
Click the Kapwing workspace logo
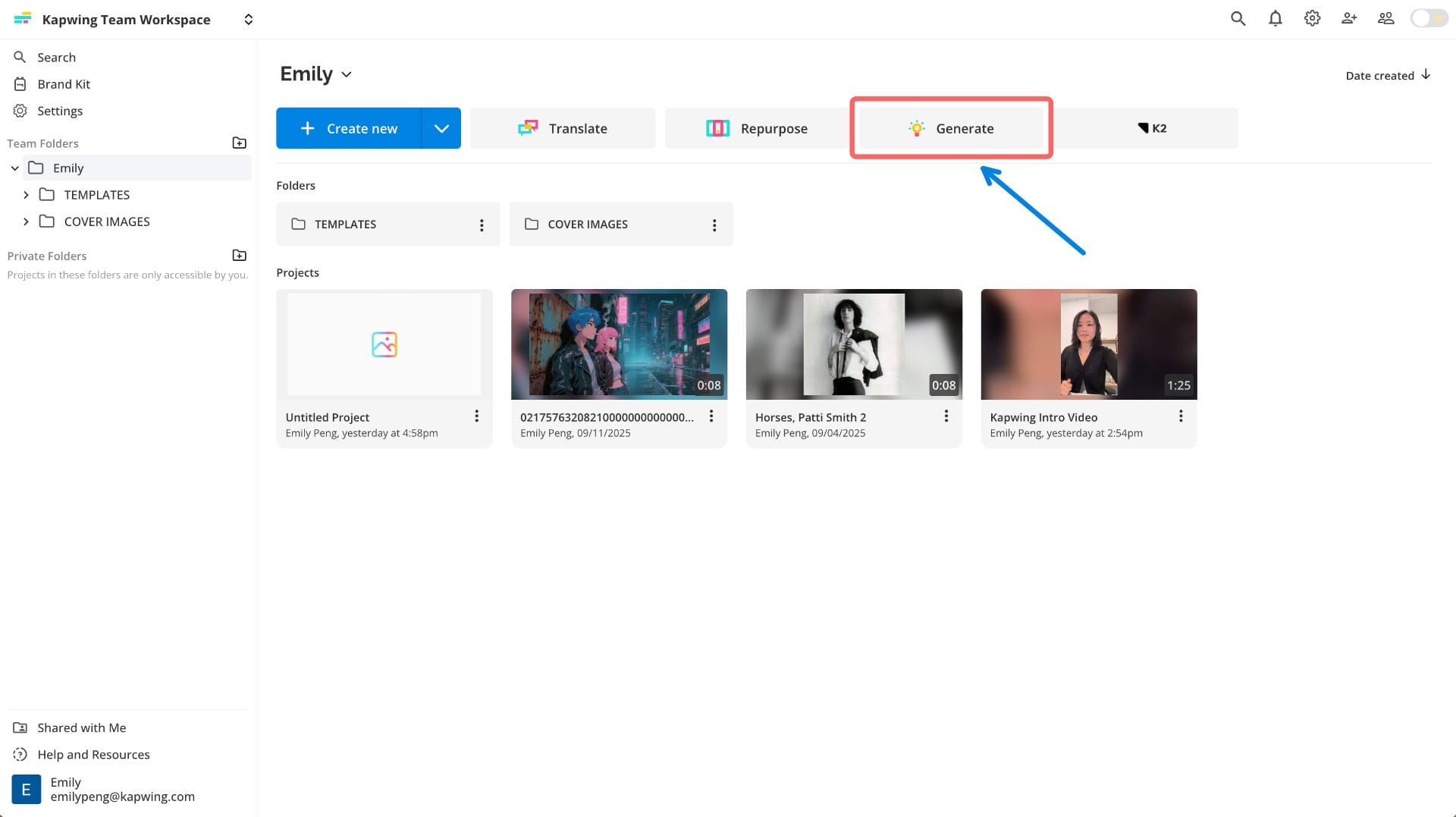pos(22,18)
